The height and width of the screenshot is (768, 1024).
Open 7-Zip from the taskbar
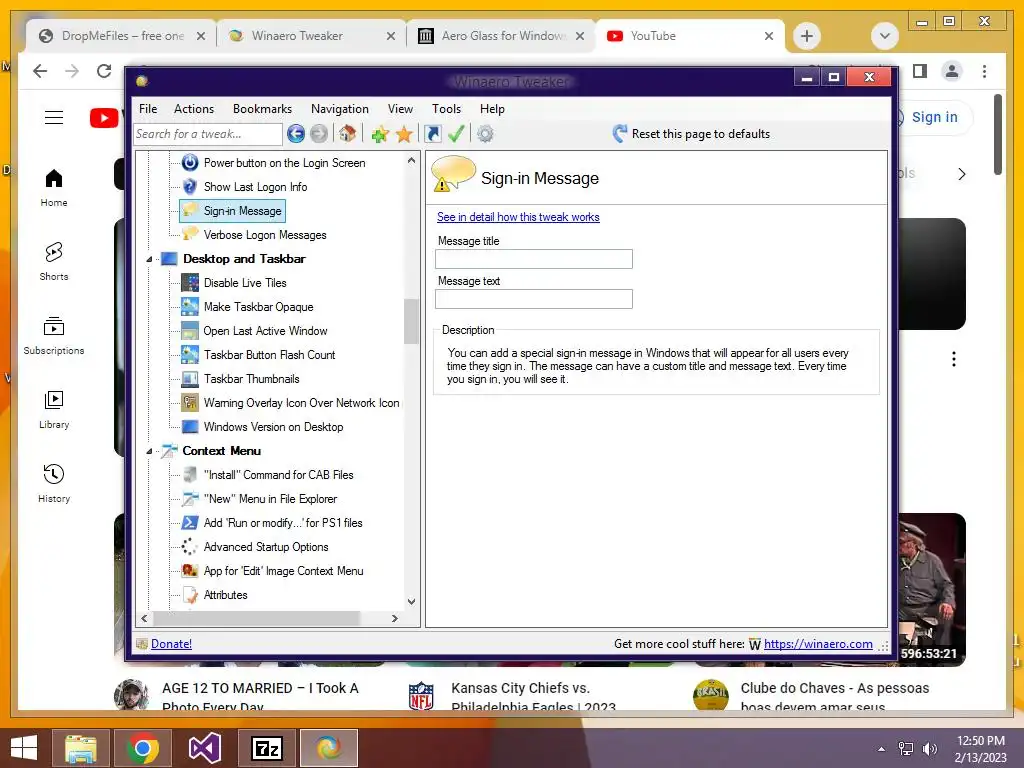pyautogui.click(x=266, y=748)
